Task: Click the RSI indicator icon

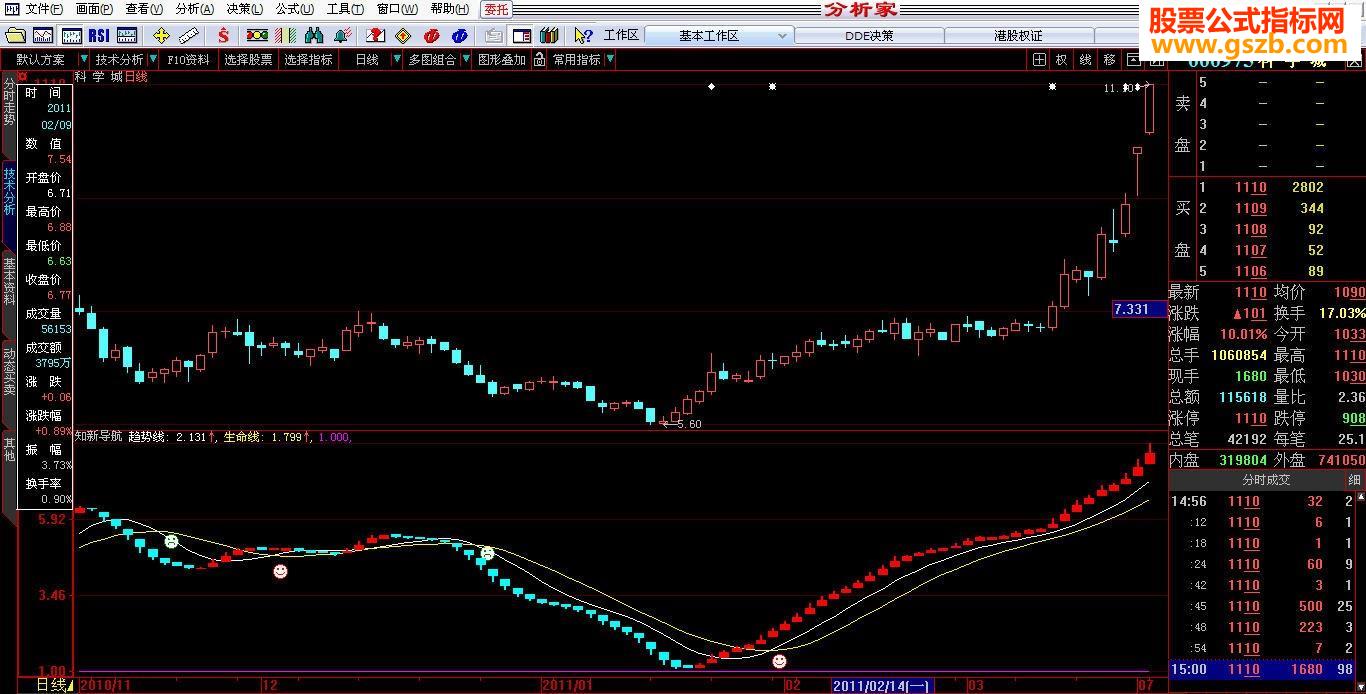Action: [x=100, y=35]
